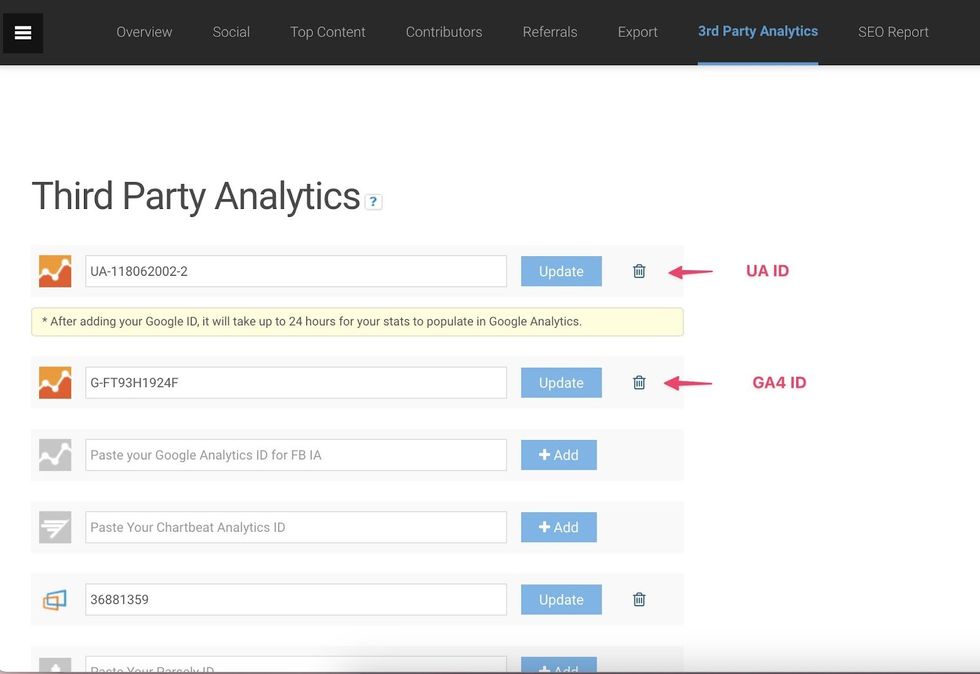Add the Chartbeat Analytics ID

pos(558,527)
